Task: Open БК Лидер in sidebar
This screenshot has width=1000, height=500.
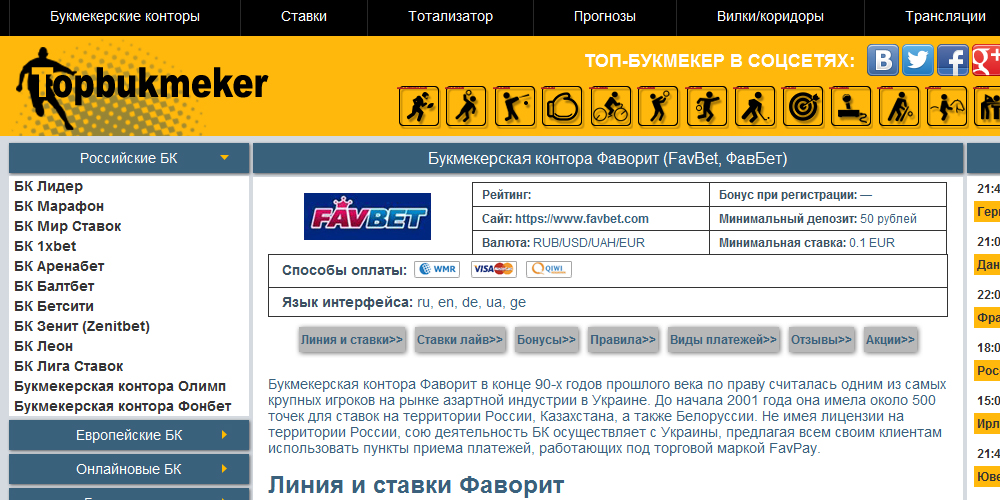Action: click(48, 186)
